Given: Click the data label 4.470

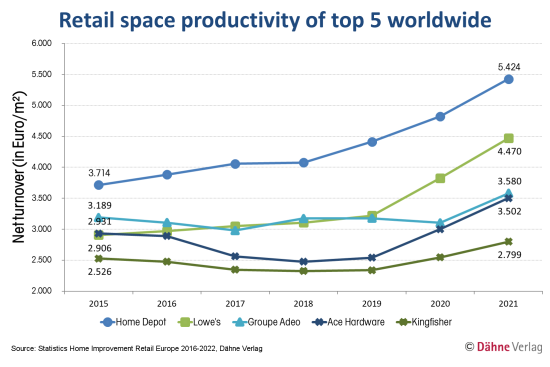Looking at the screenshot, I should click(x=509, y=152).
